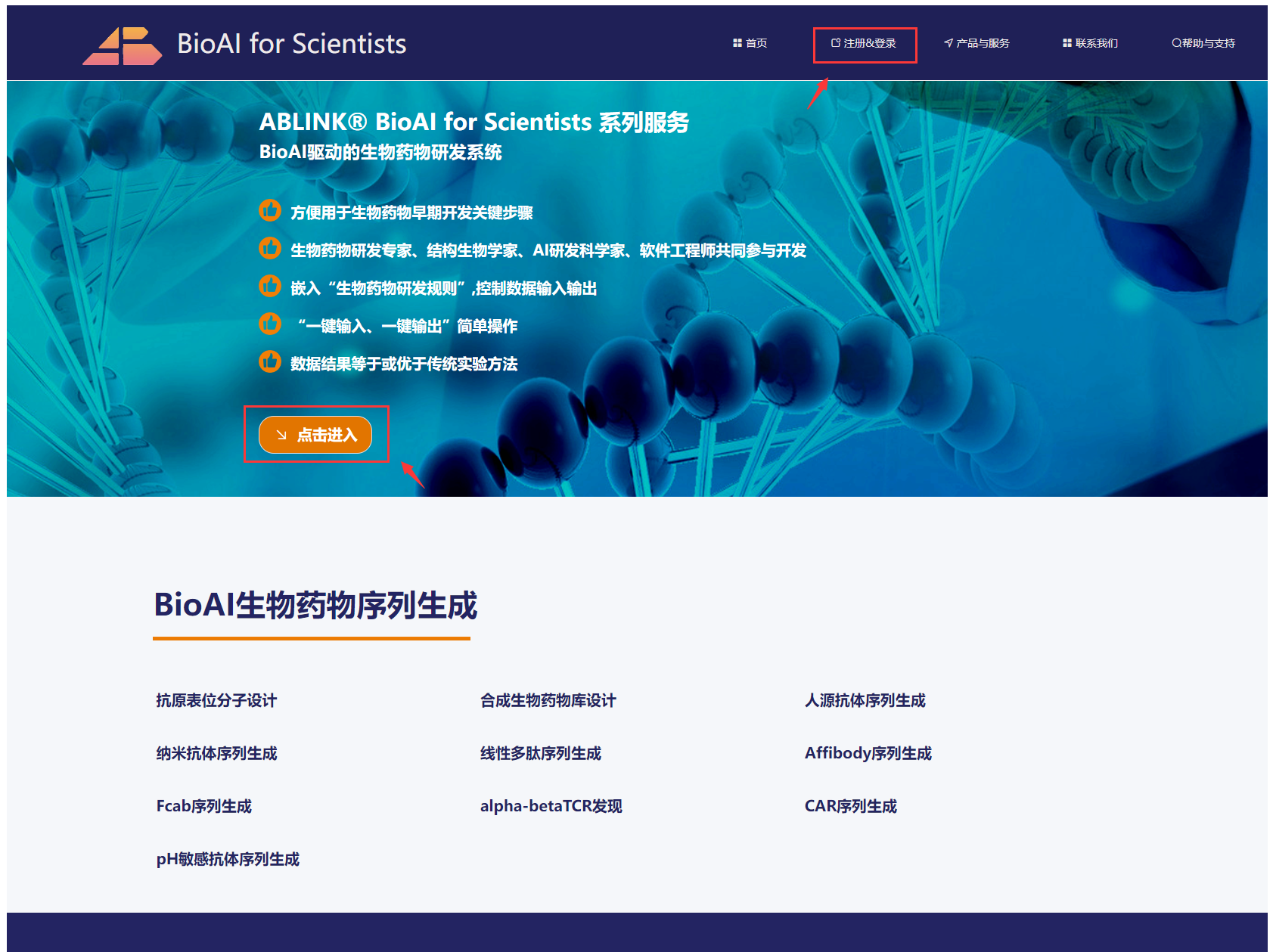Click thumbs-up icon beside 生物药物研发专家 line
The height and width of the screenshot is (952, 1273).
click(270, 248)
